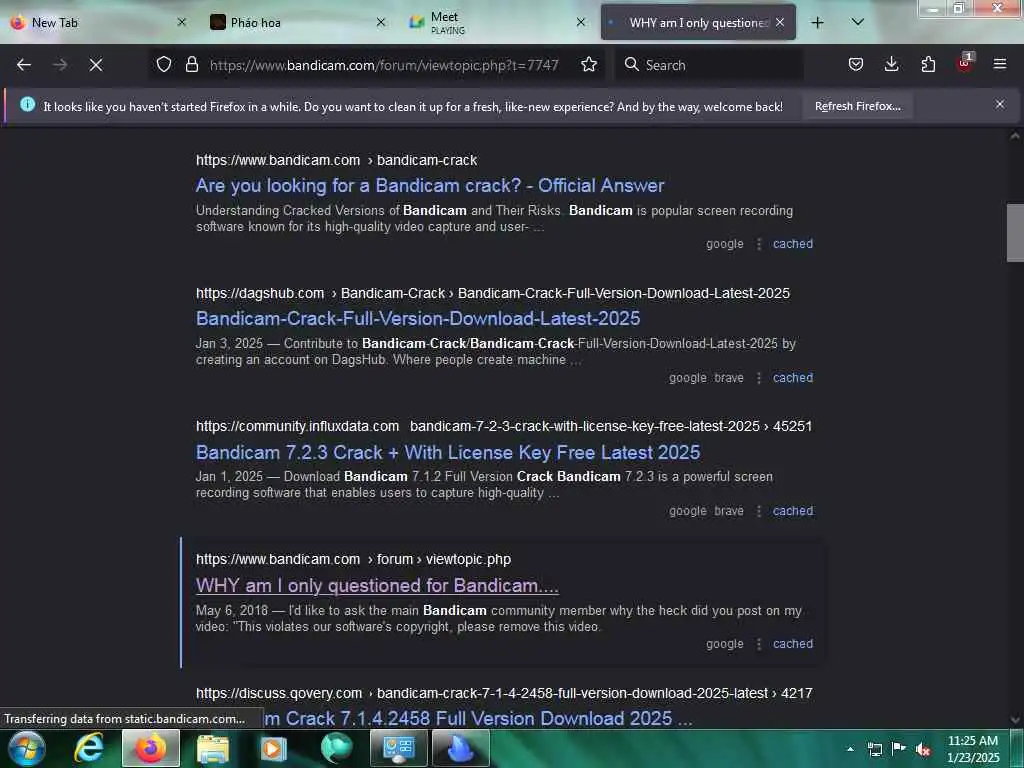Switch to the New Tab tab
The width and height of the screenshot is (1024, 768).
point(98,23)
